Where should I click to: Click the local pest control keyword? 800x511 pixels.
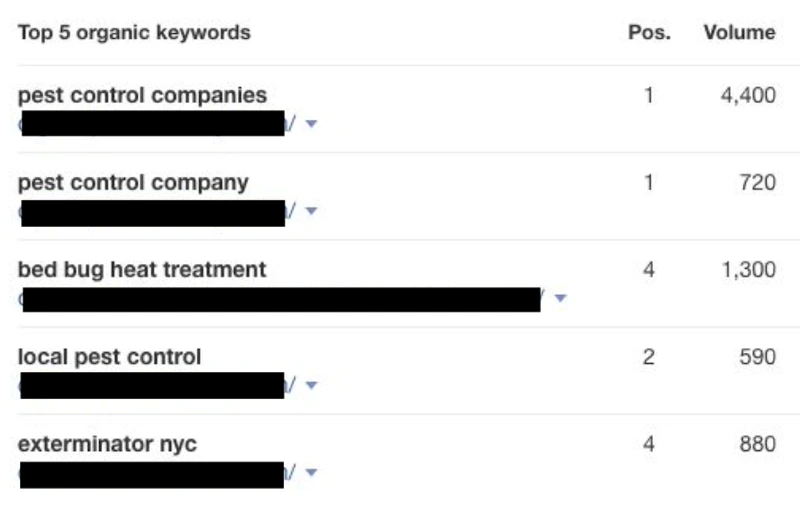click(x=110, y=357)
